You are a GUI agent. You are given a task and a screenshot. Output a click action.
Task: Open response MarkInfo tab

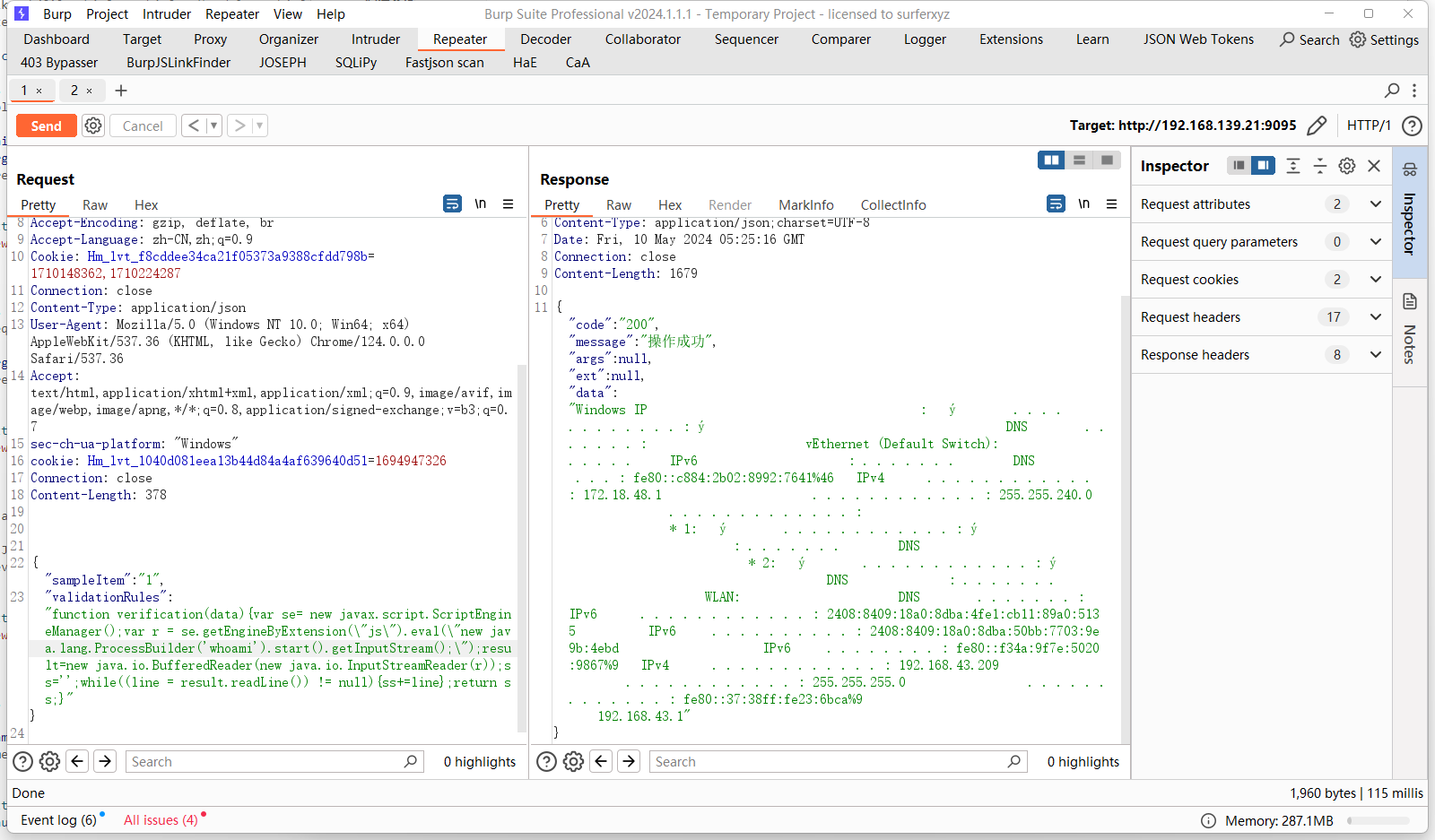(x=806, y=205)
